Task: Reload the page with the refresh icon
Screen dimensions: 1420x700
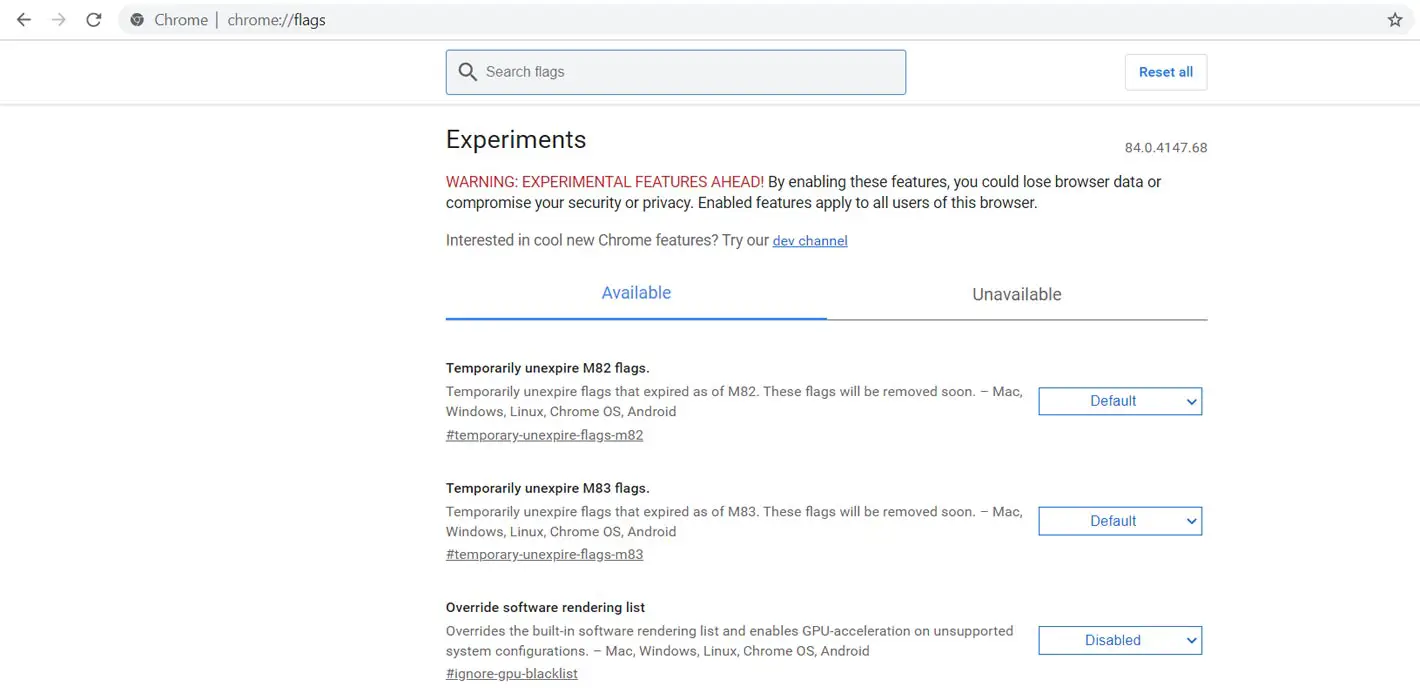Action: (x=94, y=20)
